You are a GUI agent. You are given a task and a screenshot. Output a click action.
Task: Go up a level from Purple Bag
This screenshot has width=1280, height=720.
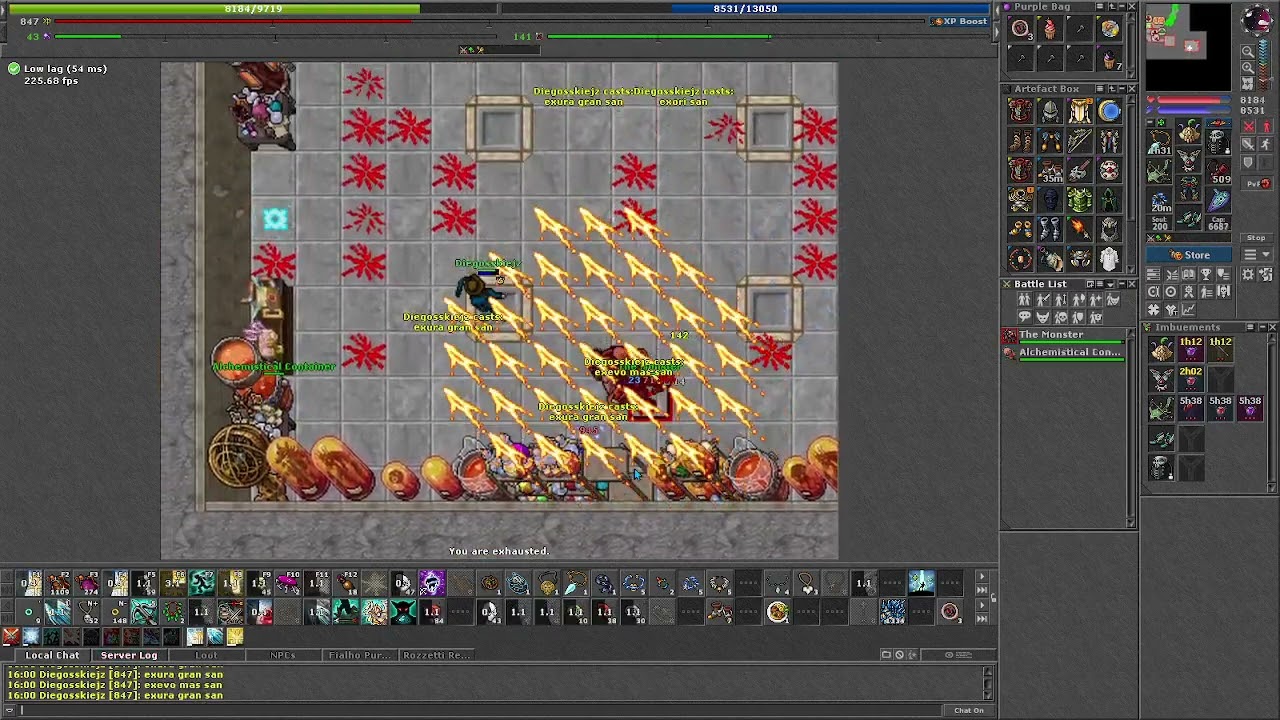click(1111, 6)
